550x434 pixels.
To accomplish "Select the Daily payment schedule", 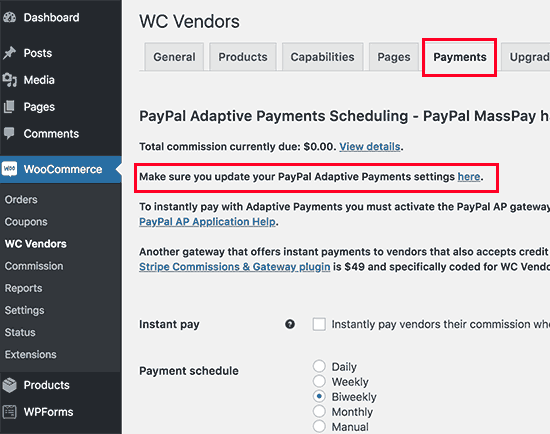I will (319, 366).
